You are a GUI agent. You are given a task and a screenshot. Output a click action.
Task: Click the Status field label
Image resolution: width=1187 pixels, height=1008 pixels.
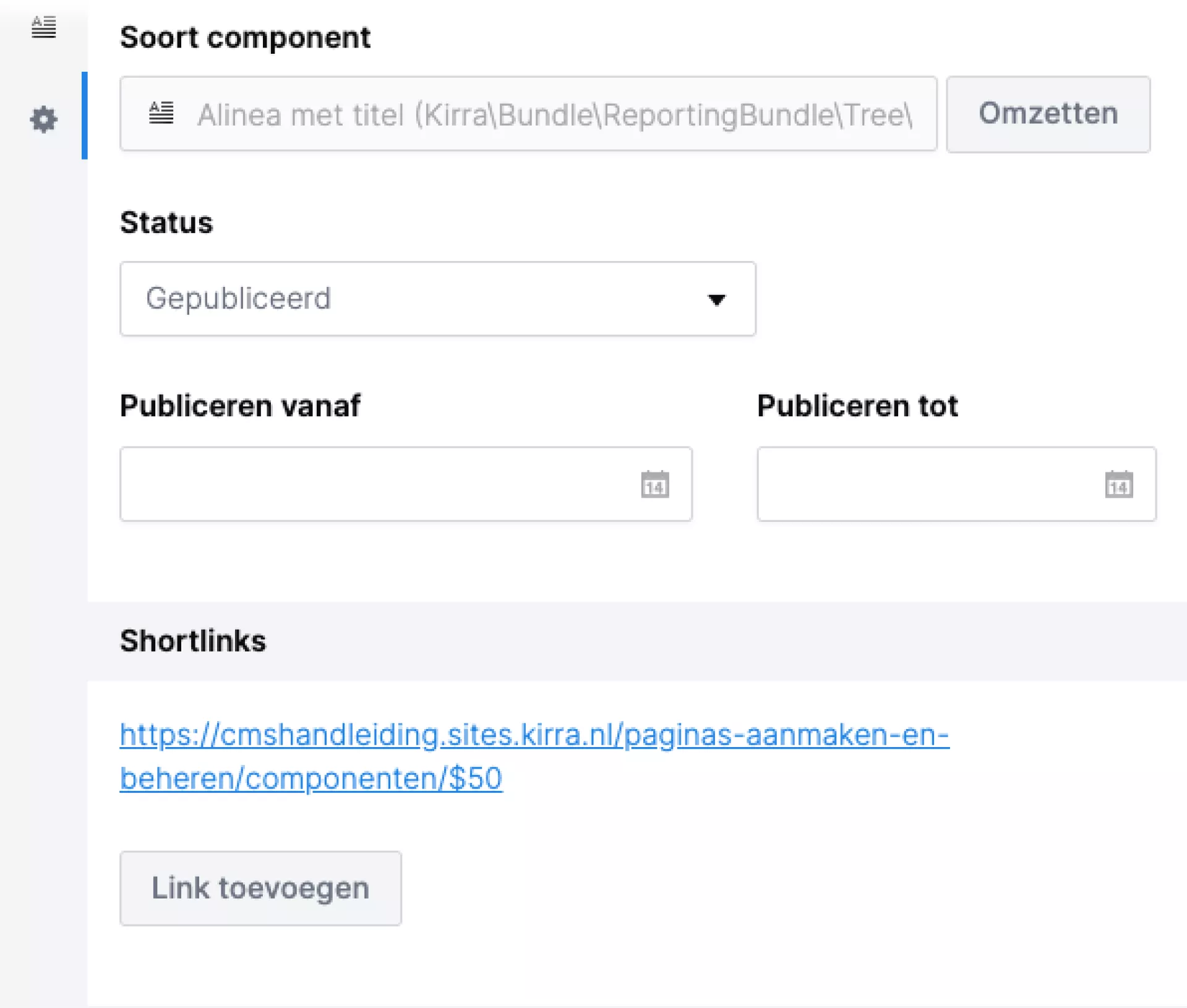tap(166, 223)
